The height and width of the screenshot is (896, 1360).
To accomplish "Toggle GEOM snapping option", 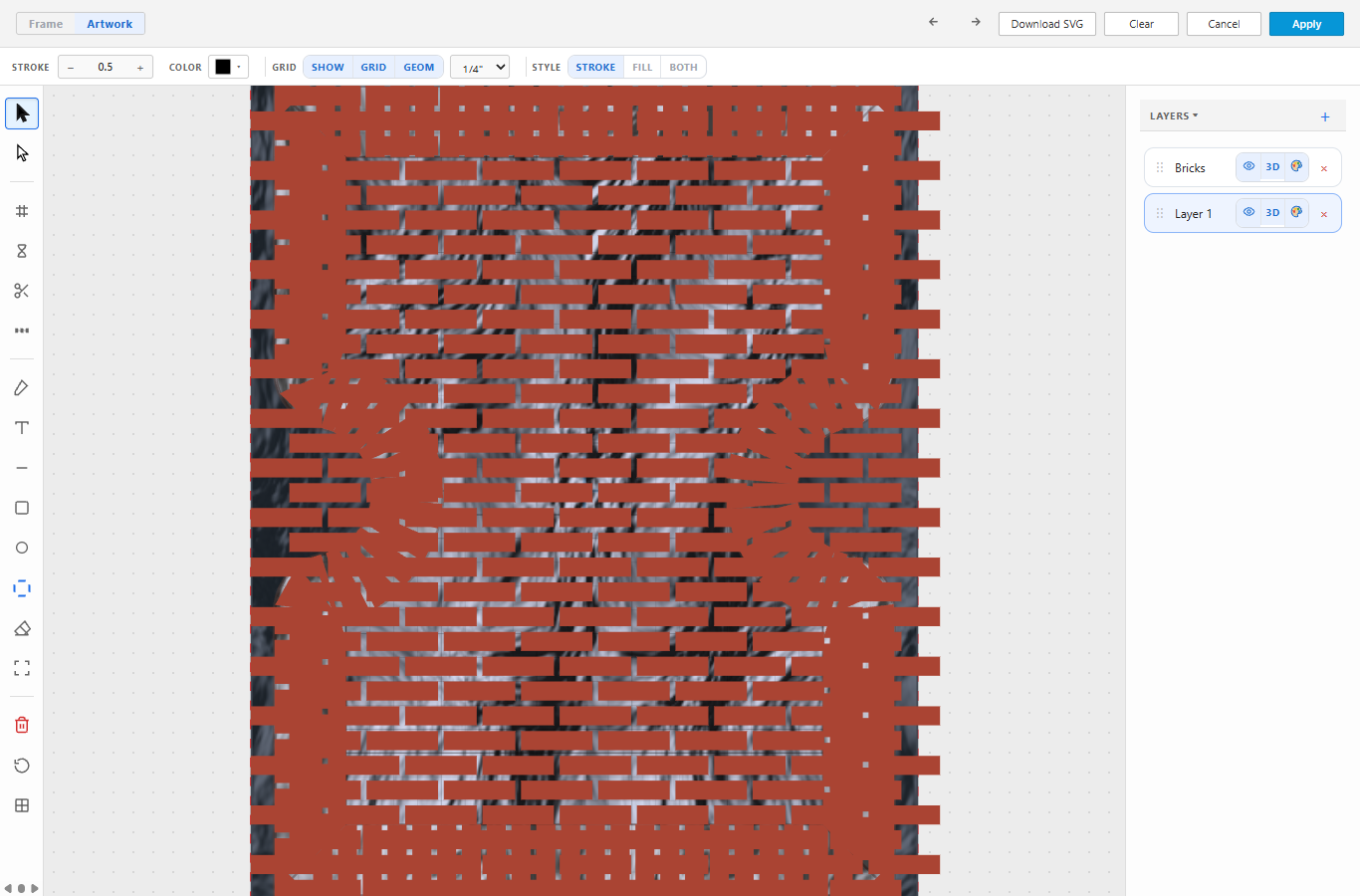I will pyautogui.click(x=419, y=68).
